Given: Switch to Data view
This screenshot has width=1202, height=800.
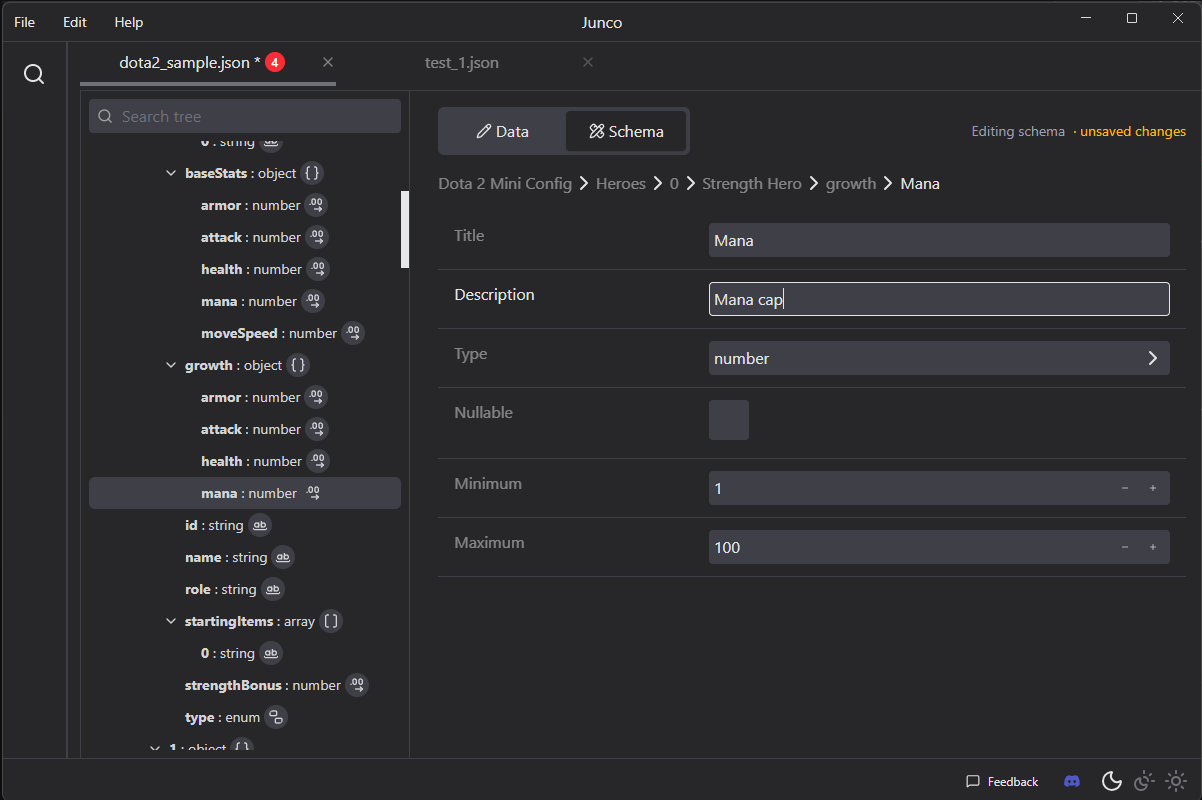Looking at the screenshot, I should (x=503, y=131).
